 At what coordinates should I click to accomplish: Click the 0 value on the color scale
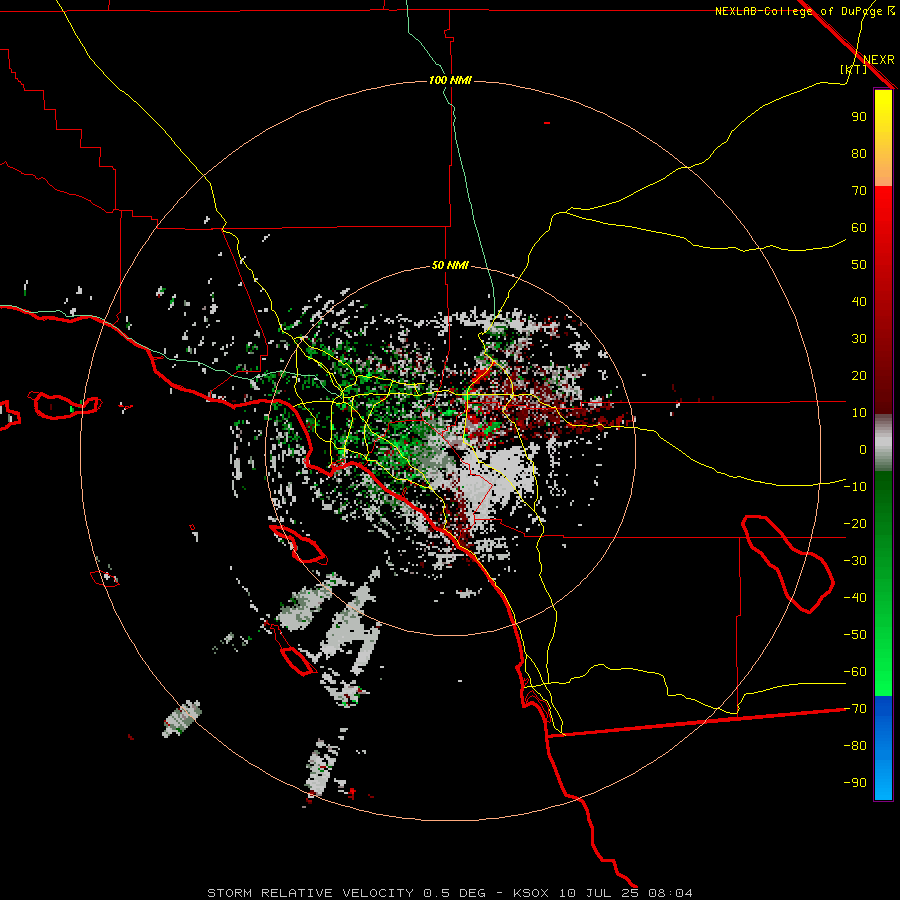(863, 449)
